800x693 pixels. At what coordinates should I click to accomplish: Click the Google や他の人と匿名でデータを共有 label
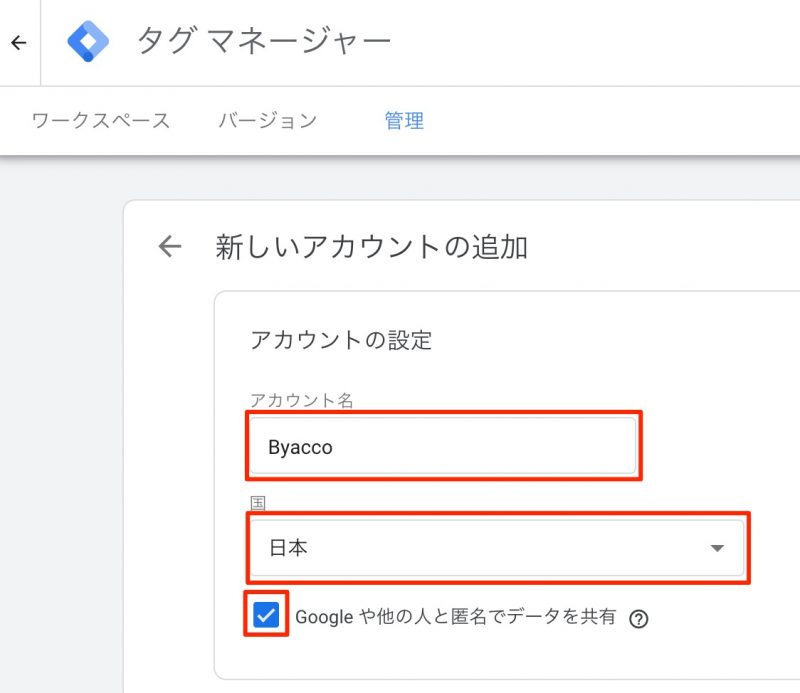click(455, 617)
